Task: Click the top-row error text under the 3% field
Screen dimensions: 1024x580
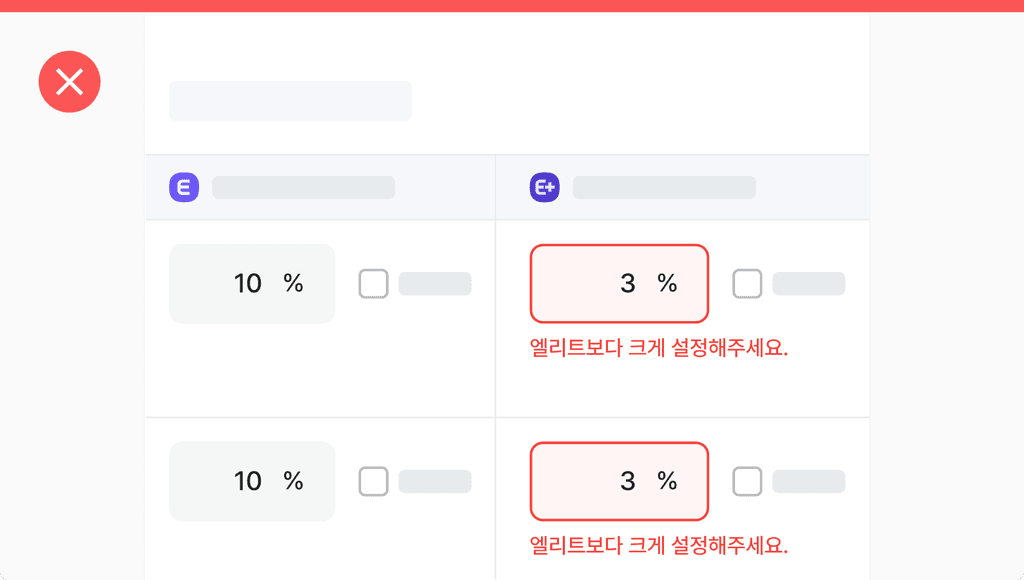Action: pyautogui.click(x=659, y=348)
